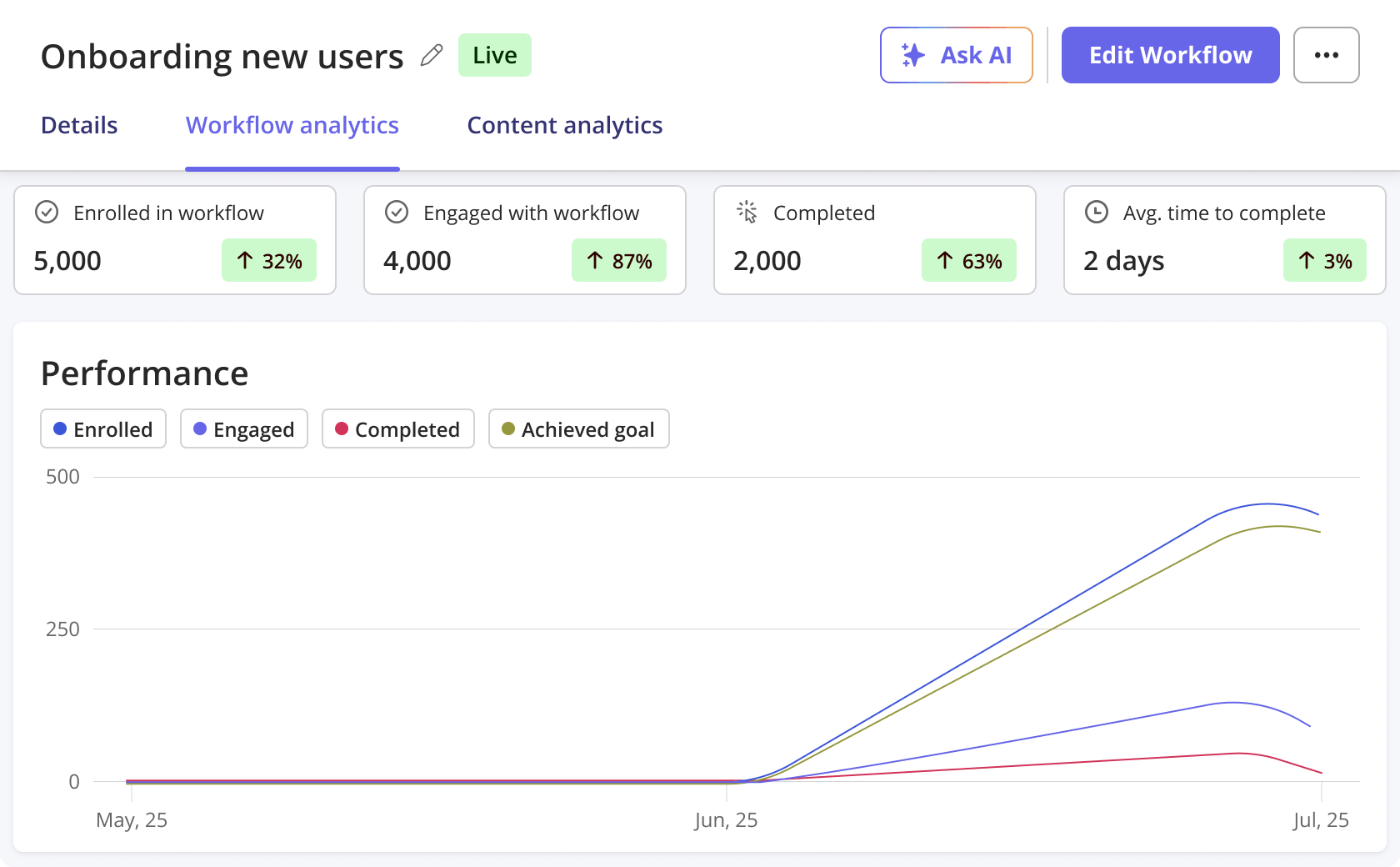
Task: Click the Engaged with workflow checkmark icon
Action: point(397,213)
